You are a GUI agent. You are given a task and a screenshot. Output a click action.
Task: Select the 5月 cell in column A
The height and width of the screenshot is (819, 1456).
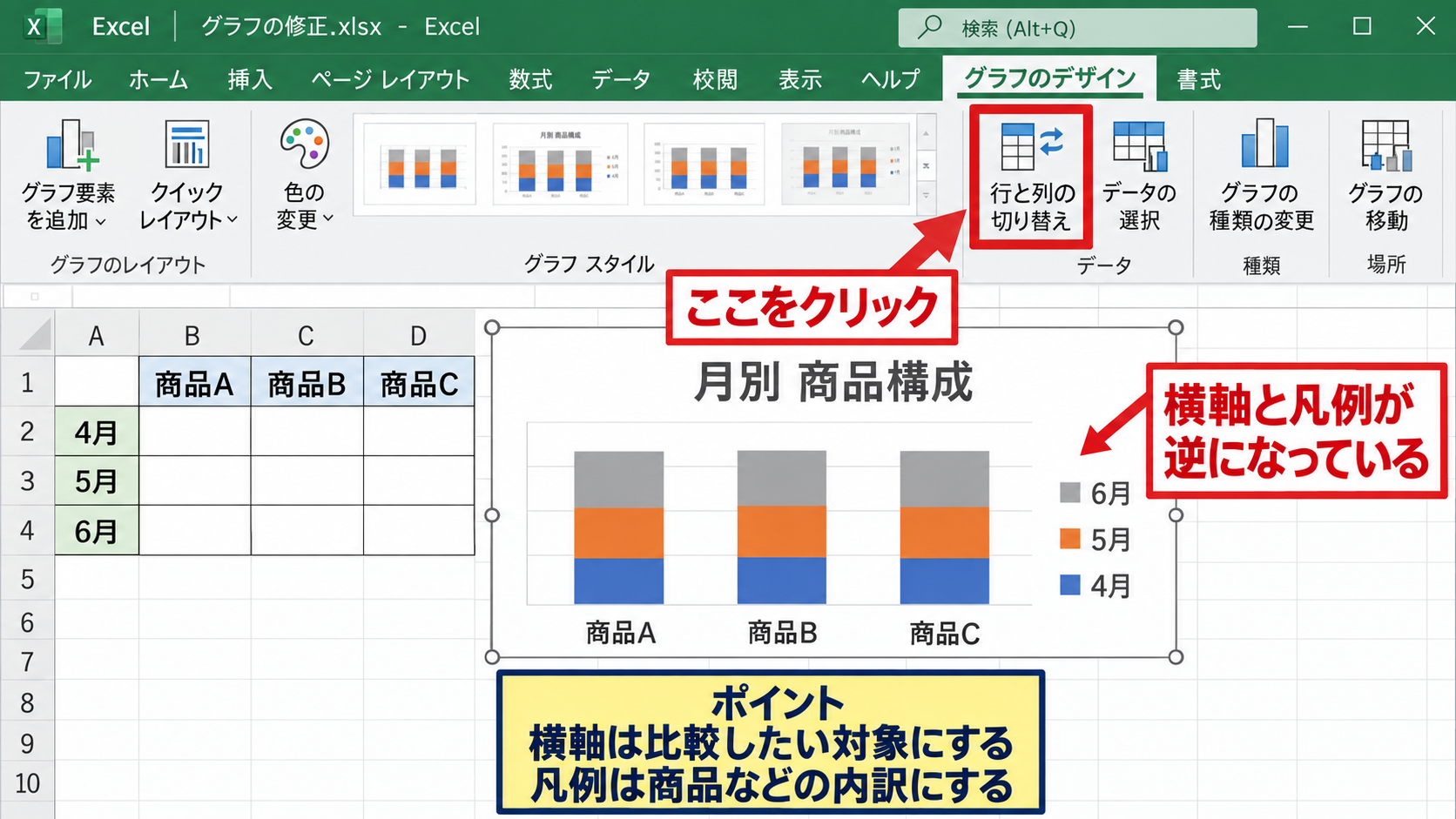coord(97,480)
